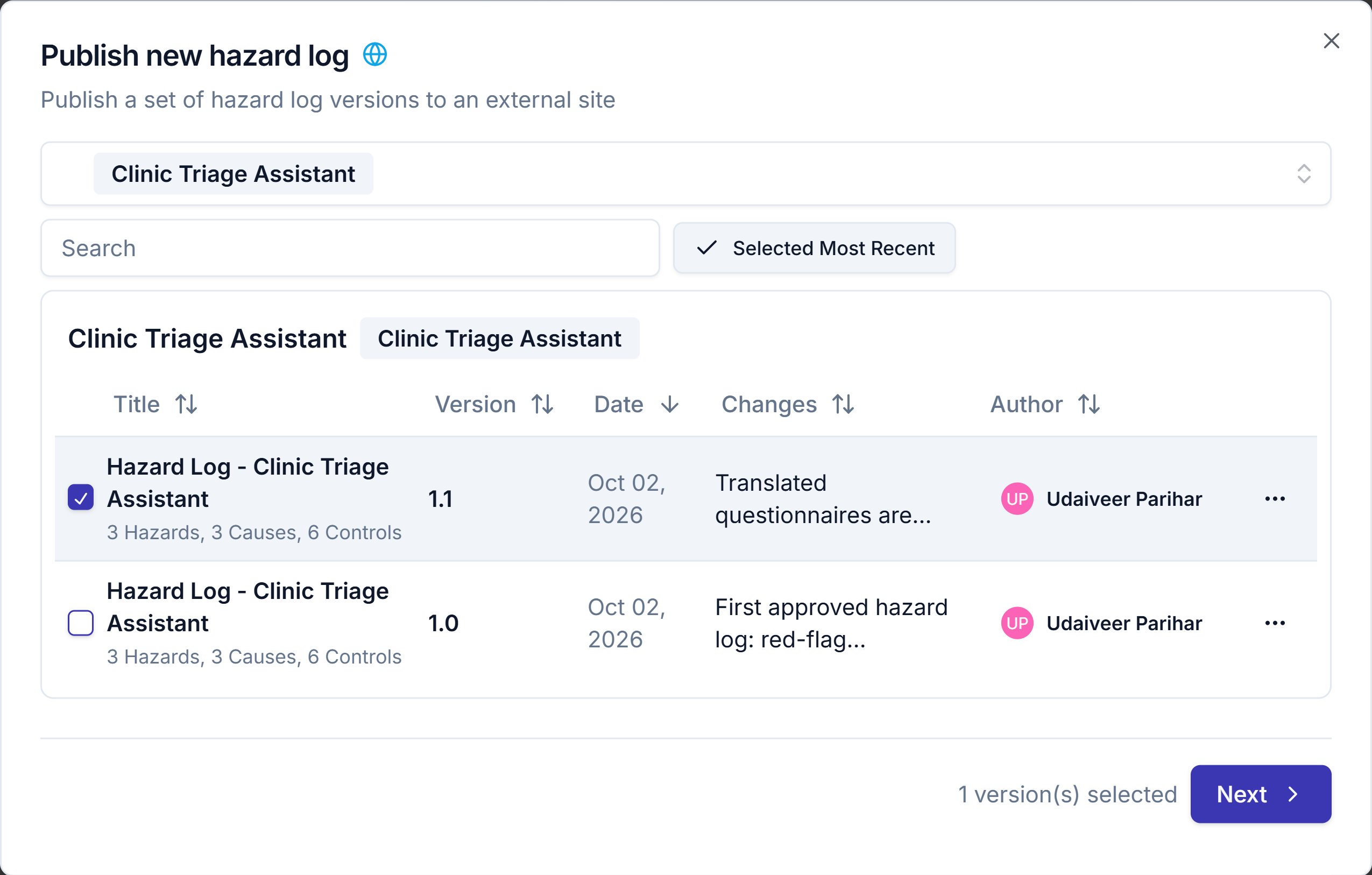
Task: Click the Next button
Action: [1260, 794]
